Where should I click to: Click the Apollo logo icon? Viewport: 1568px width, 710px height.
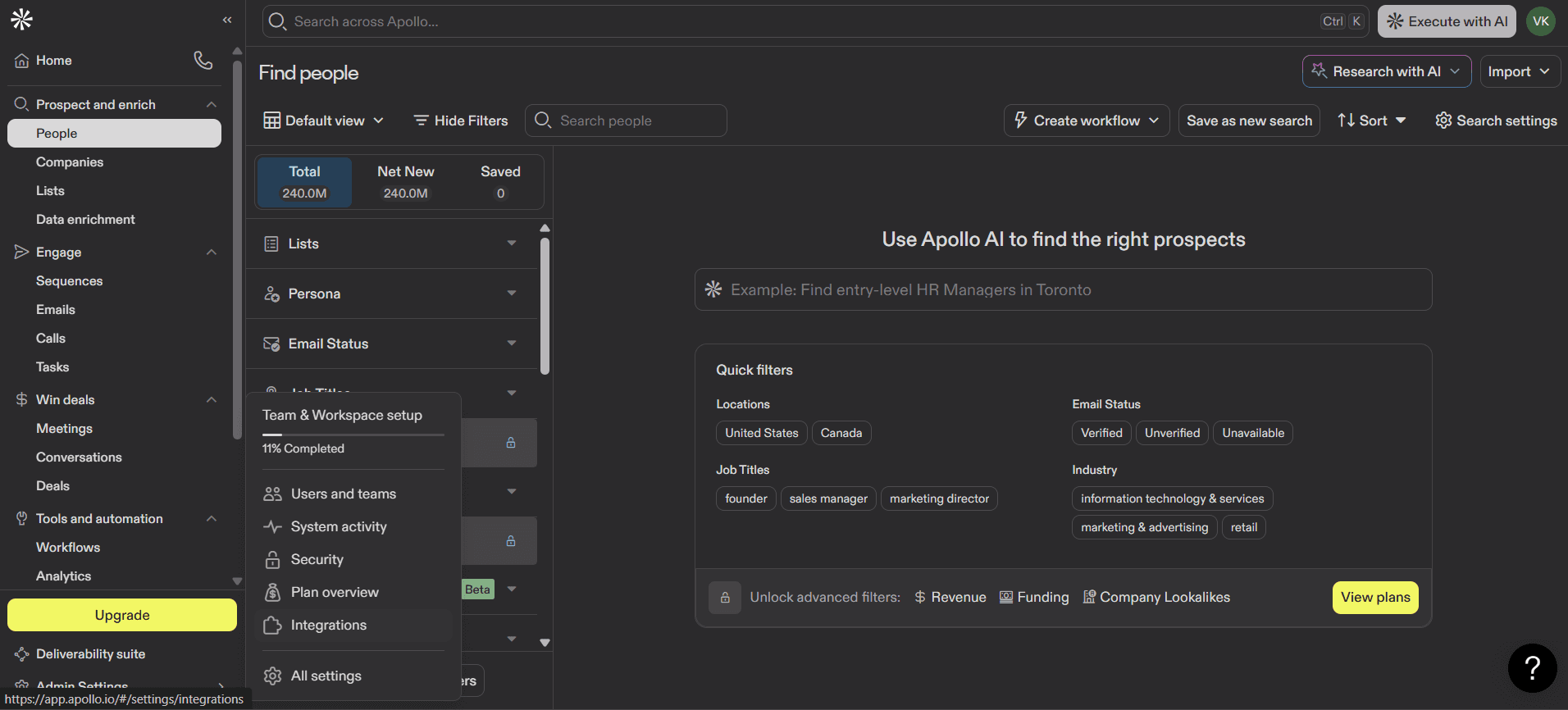click(x=22, y=20)
